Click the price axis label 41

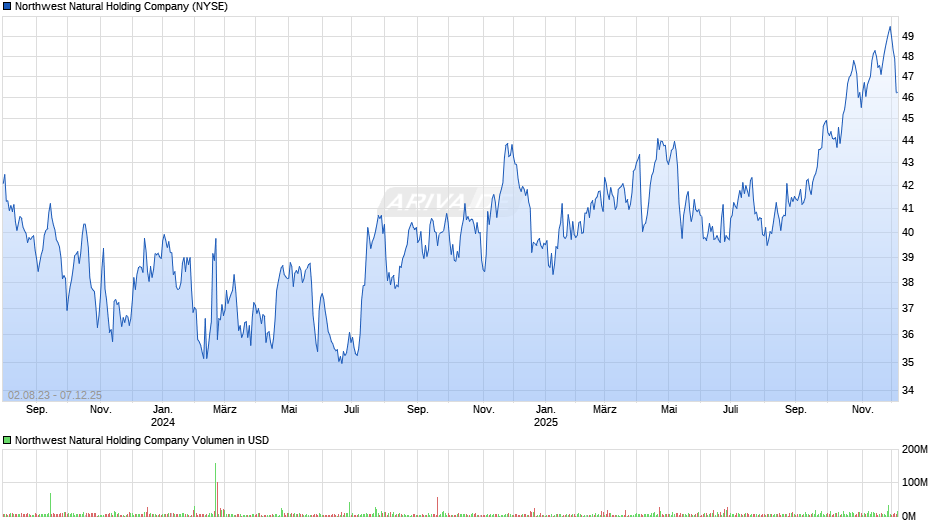click(x=908, y=209)
